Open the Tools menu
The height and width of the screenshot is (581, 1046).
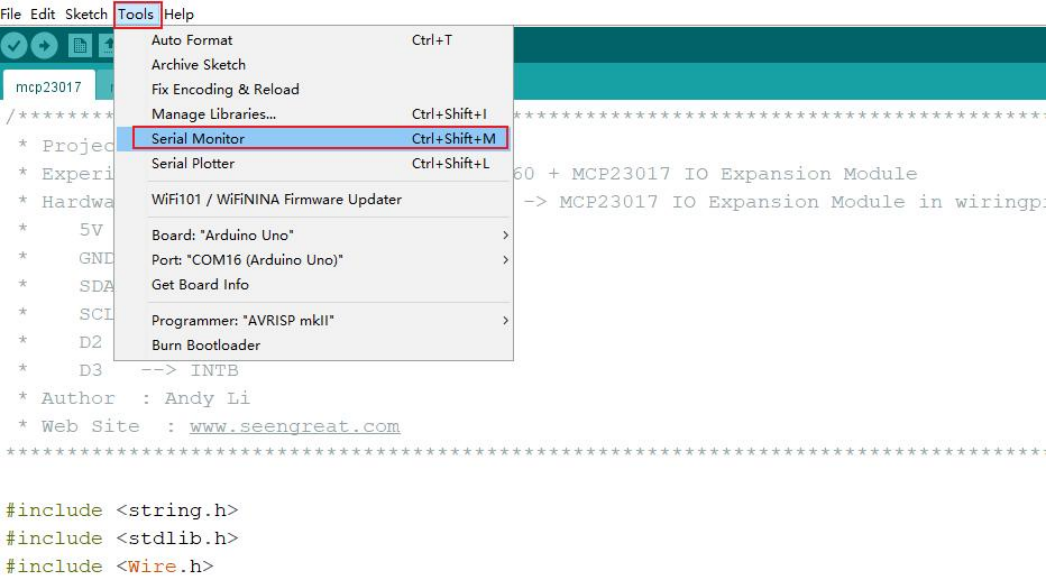136,14
